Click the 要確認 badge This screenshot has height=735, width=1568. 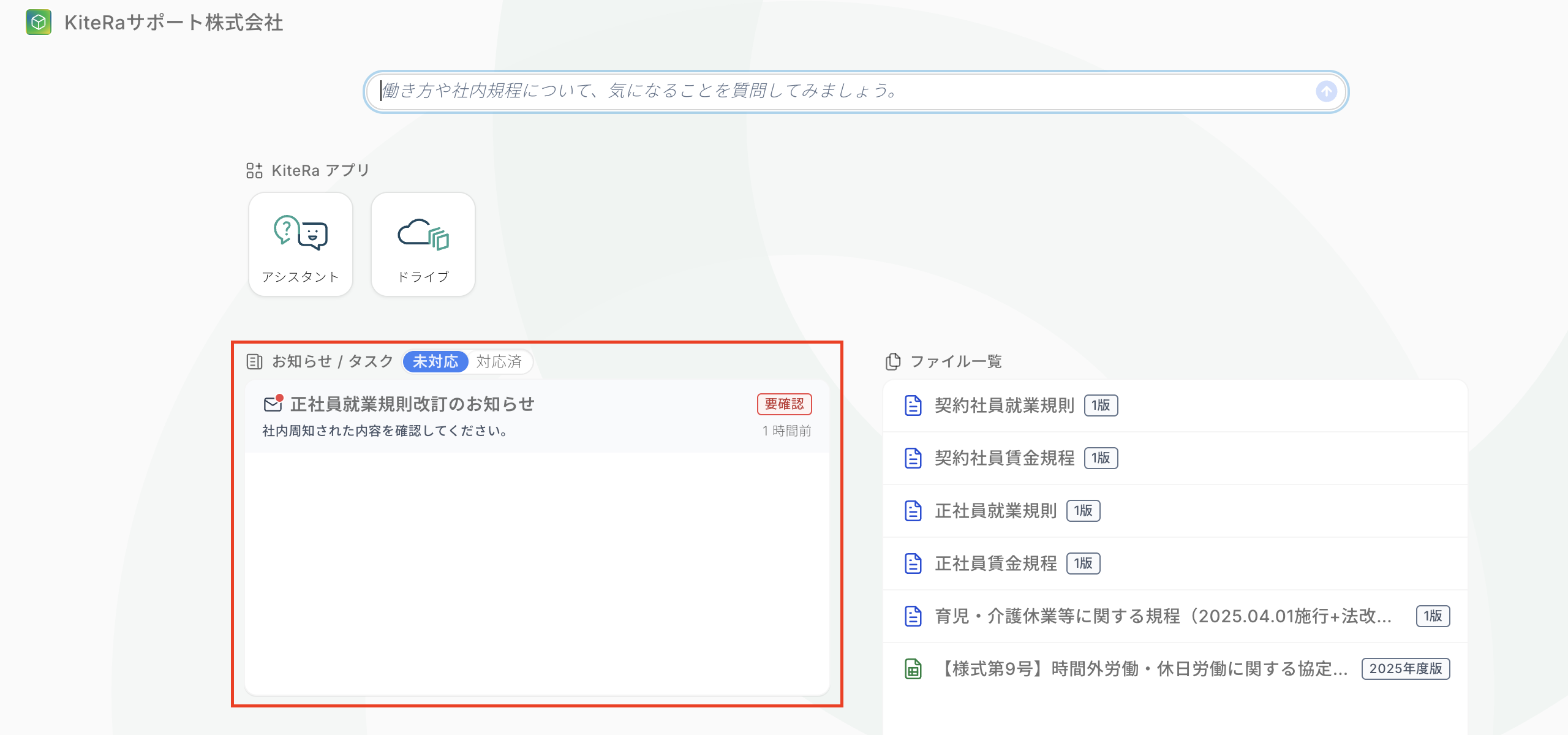tap(784, 404)
